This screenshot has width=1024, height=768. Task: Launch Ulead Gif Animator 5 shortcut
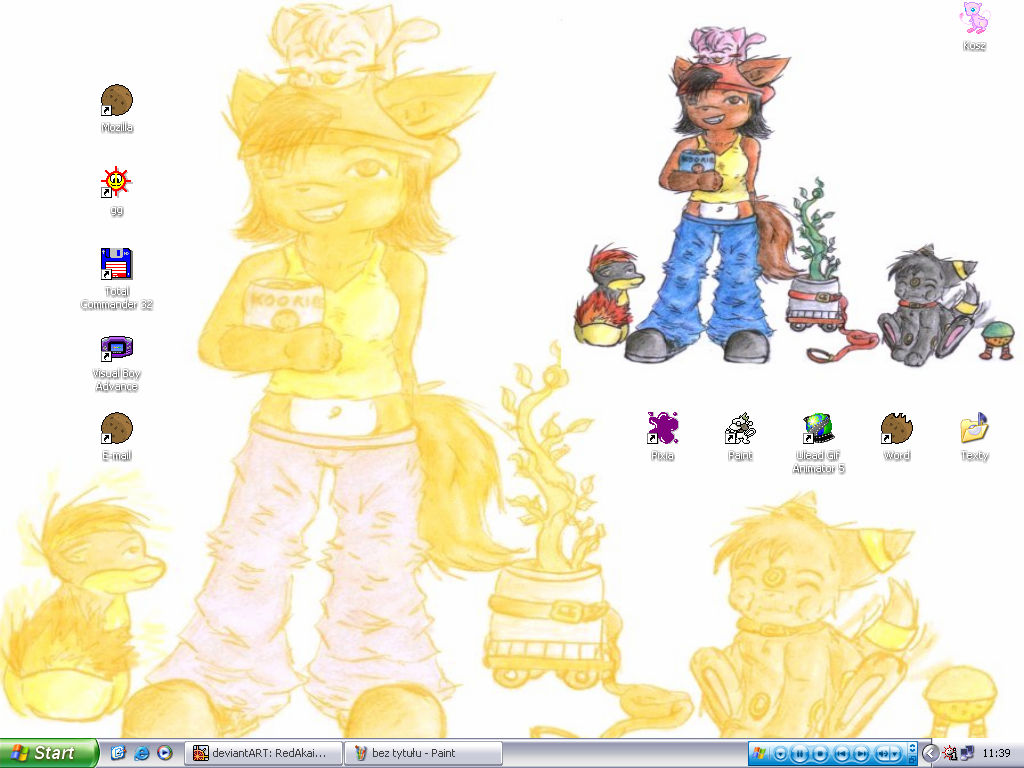(x=818, y=443)
